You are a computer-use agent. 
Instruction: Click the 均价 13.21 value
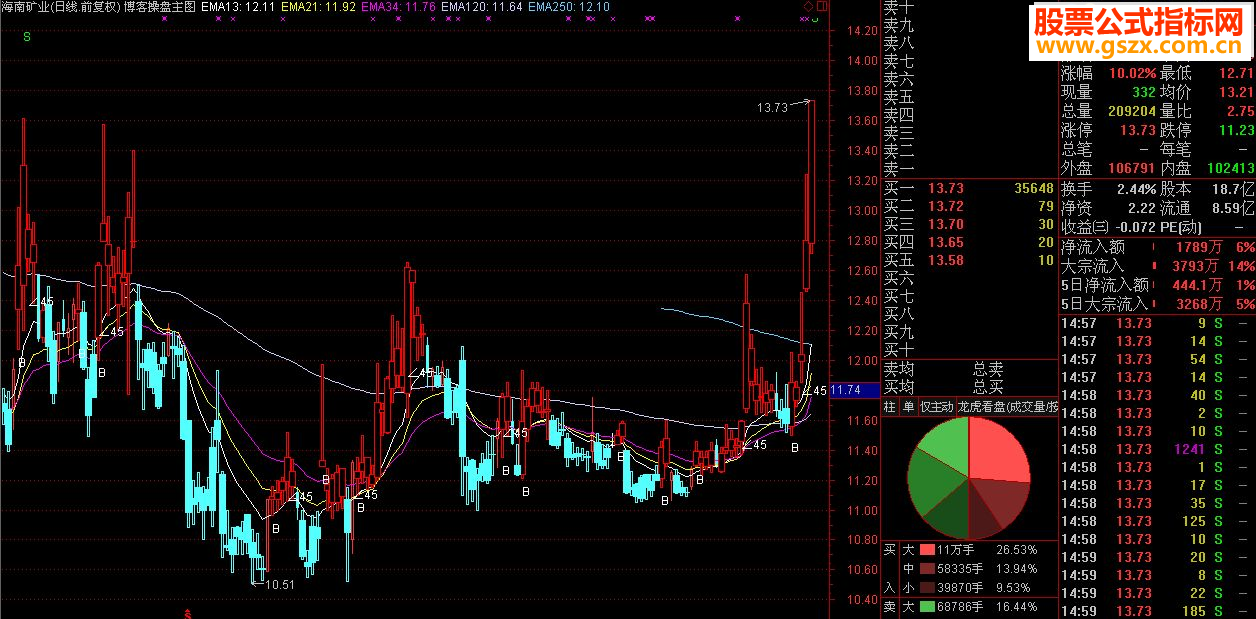pos(1236,92)
